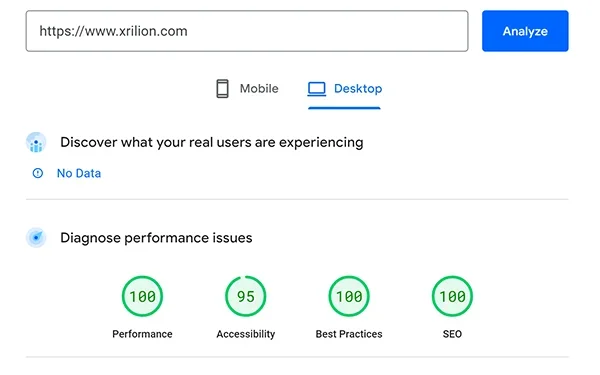Open the Best Practices score gauge
Viewport: 600px width, 375px height.
pyautogui.click(x=349, y=296)
